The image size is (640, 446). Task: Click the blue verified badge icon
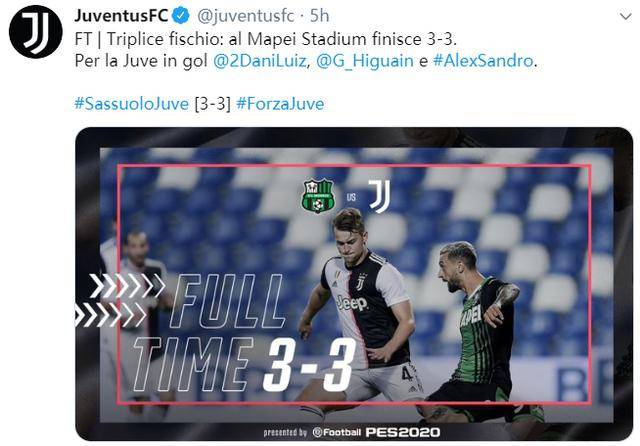tap(181, 16)
